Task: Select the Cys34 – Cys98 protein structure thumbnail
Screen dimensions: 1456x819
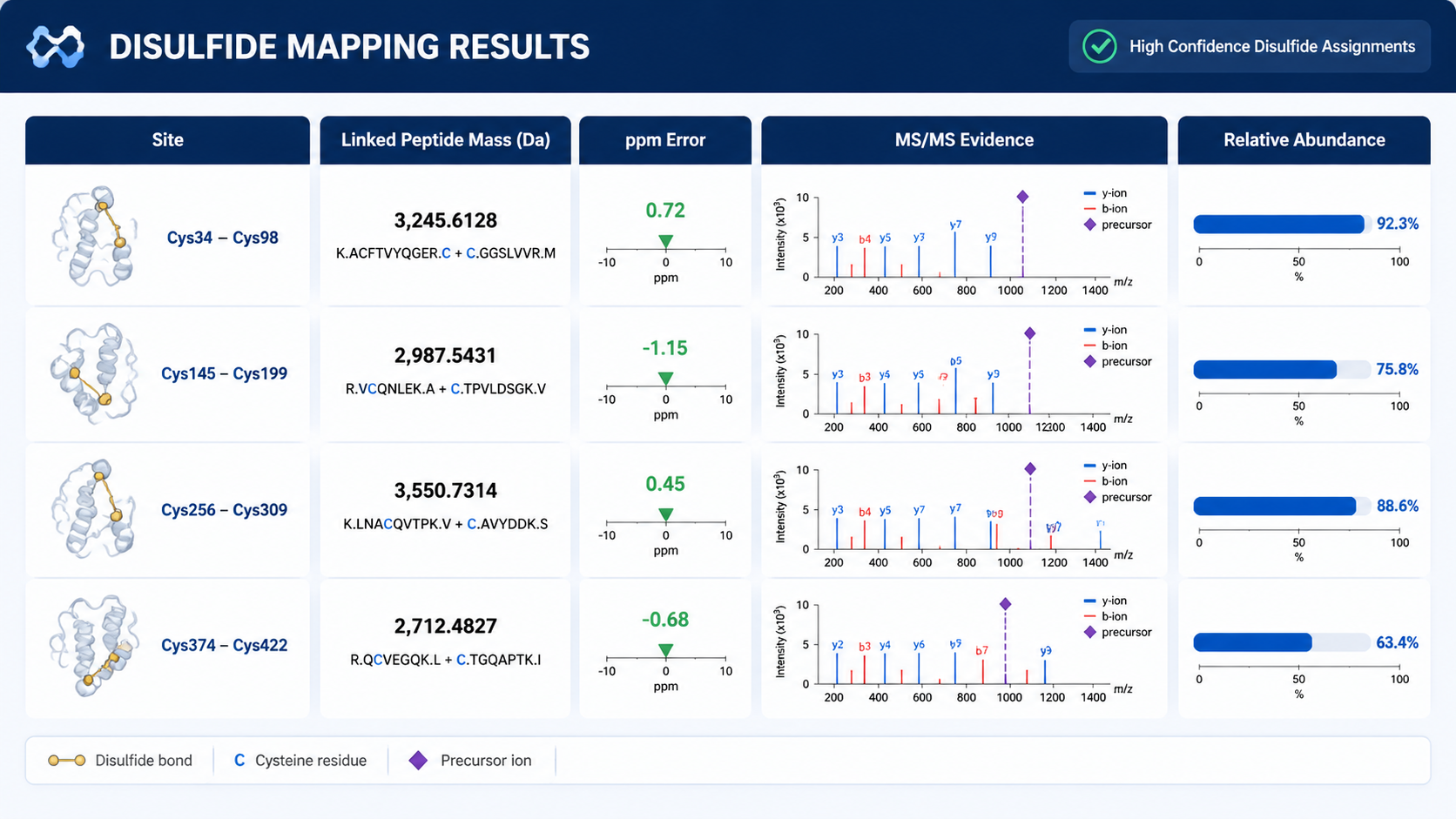Action: (x=93, y=236)
